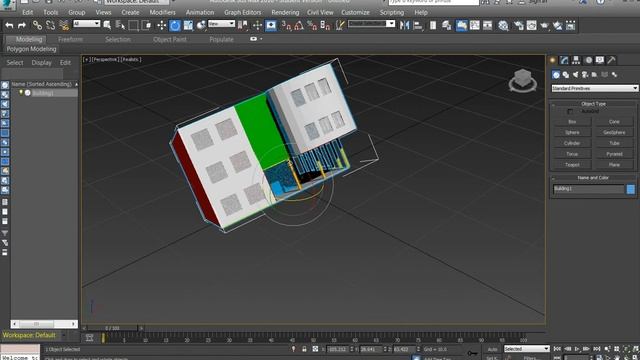Click the Unlink Selection icon

point(50,26)
